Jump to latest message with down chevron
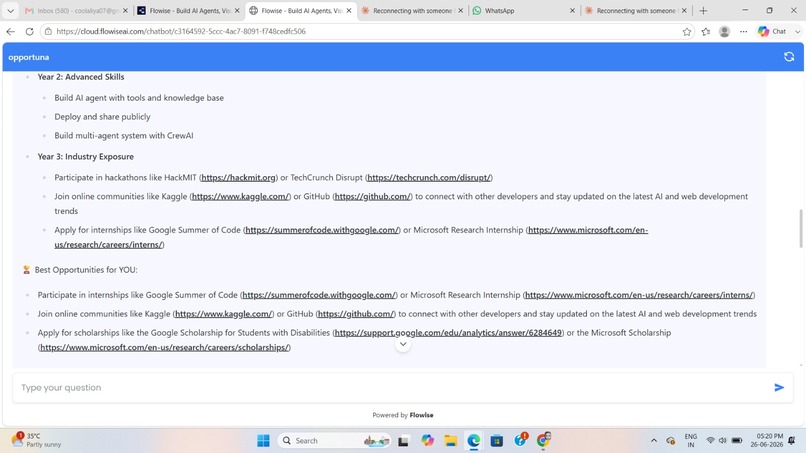Screen dimensions: 806x453 click(x=403, y=345)
